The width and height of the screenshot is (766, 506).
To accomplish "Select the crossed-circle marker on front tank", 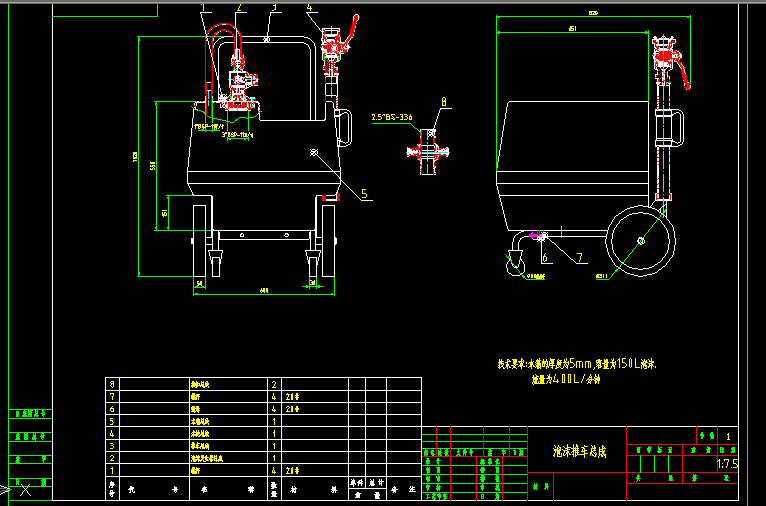I will [315, 153].
